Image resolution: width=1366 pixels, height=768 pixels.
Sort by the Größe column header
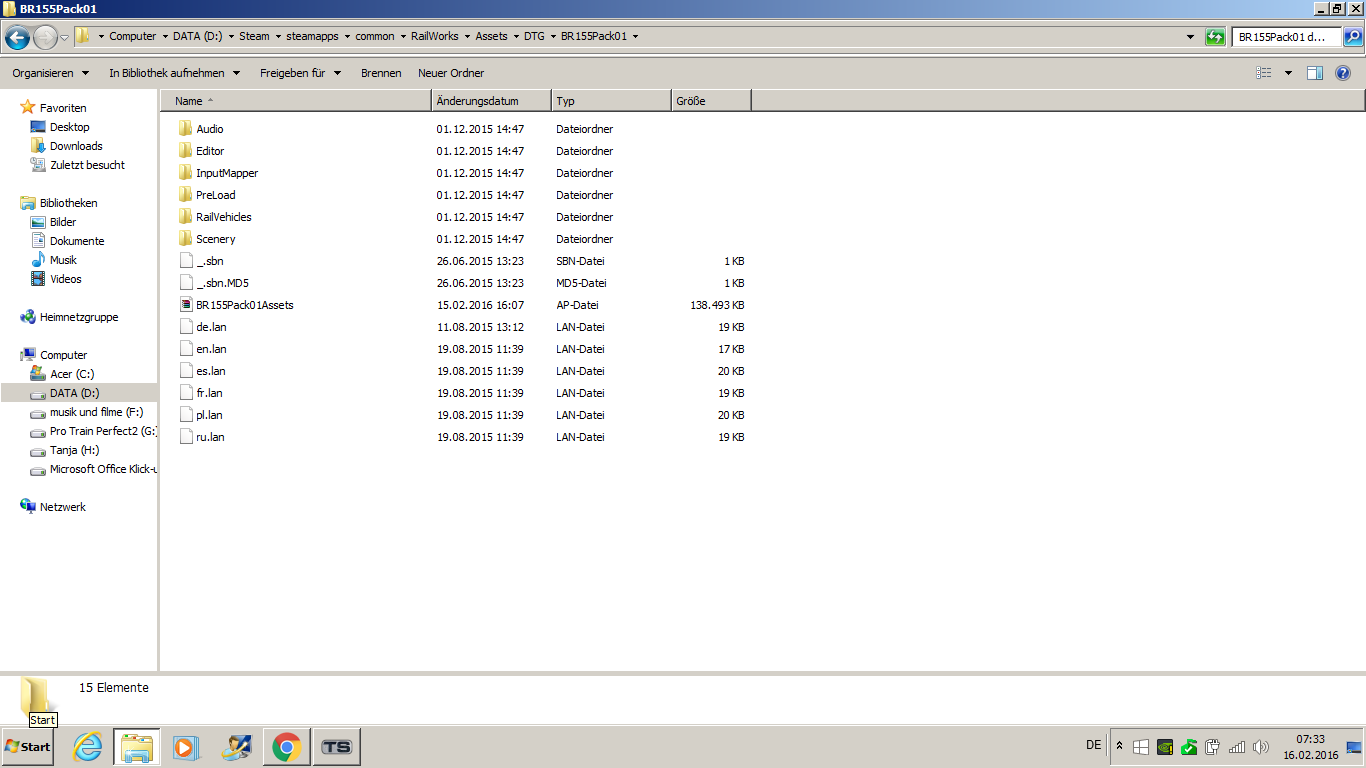pyautogui.click(x=711, y=101)
